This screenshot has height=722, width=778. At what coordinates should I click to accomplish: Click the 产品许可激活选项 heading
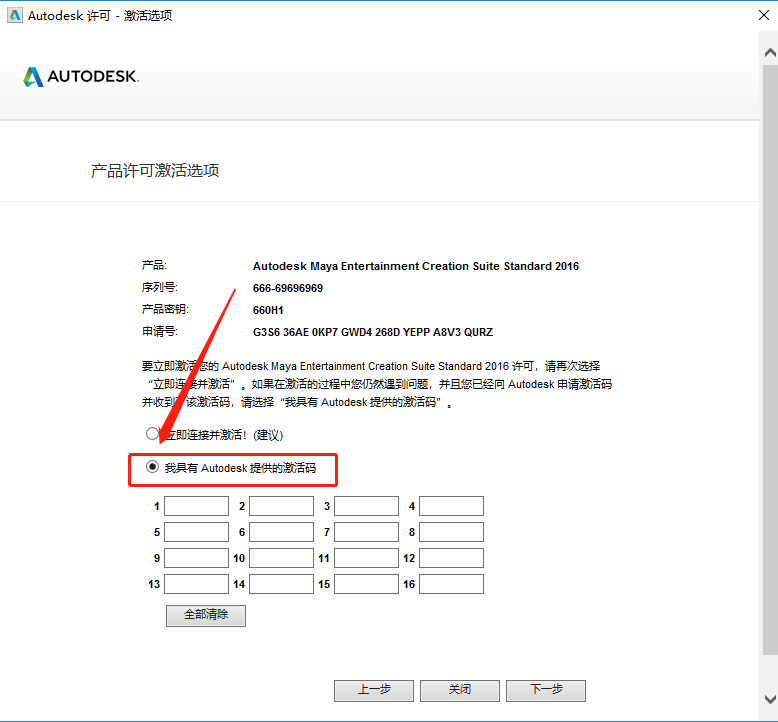coord(155,171)
